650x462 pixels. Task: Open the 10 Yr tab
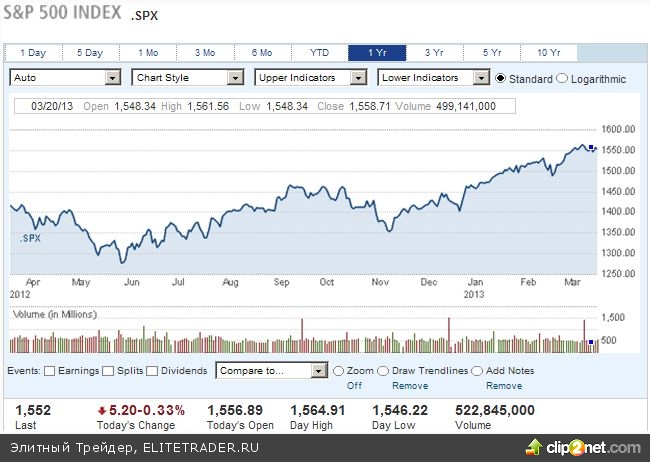pos(548,52)
